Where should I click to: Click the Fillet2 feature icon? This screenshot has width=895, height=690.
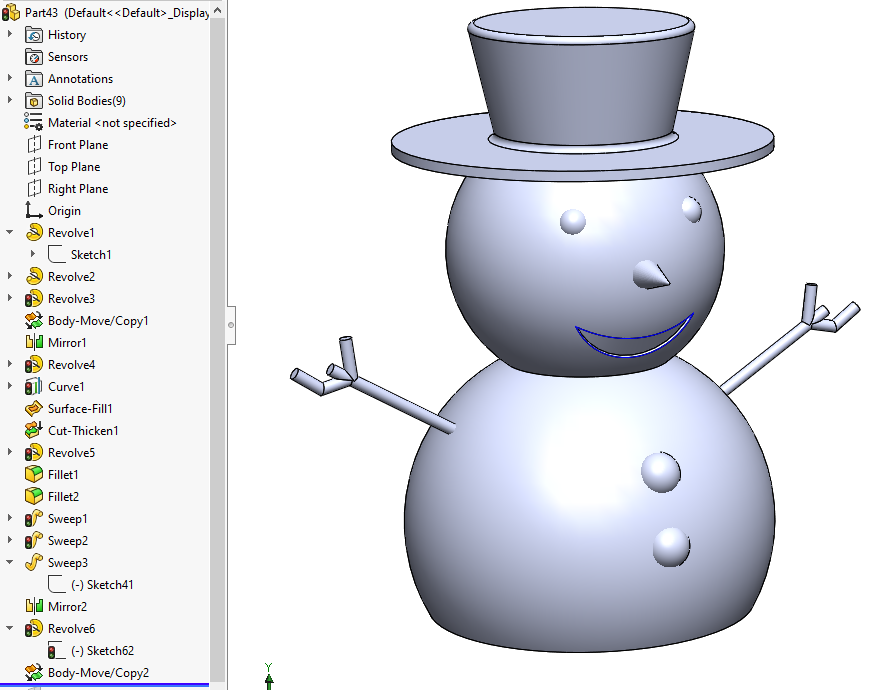(x=34, y=497)
